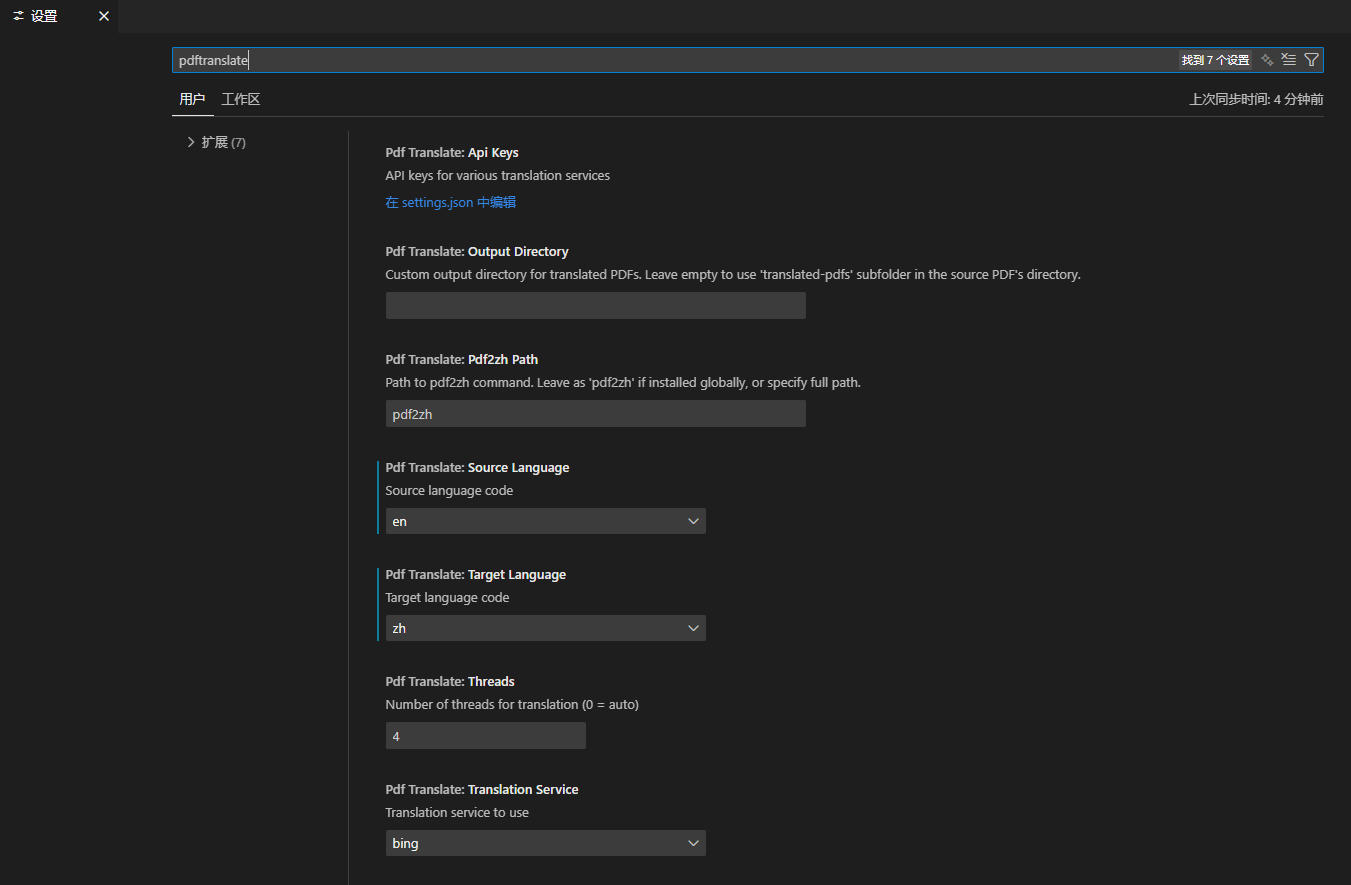Click 'API keys for various translation services' description

498,176
